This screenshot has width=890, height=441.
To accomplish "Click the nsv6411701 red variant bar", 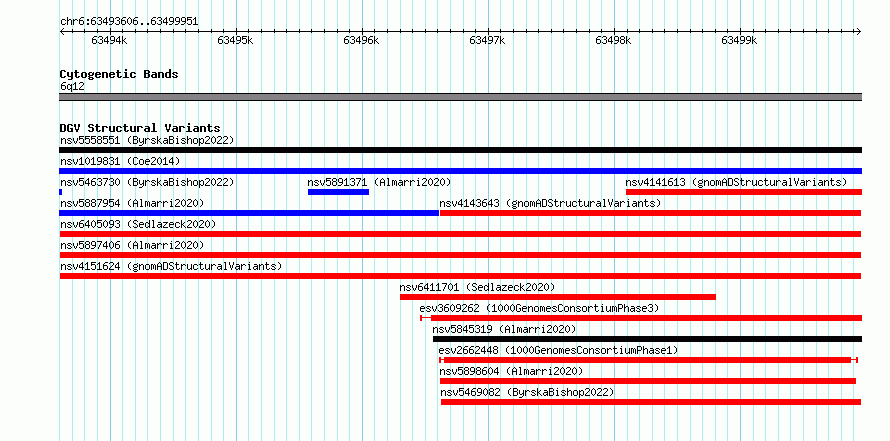I will [x=558, y=297].
